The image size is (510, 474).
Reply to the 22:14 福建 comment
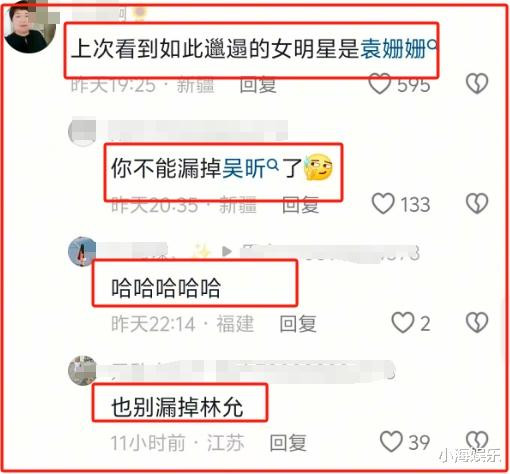click(x=298, y=324)
